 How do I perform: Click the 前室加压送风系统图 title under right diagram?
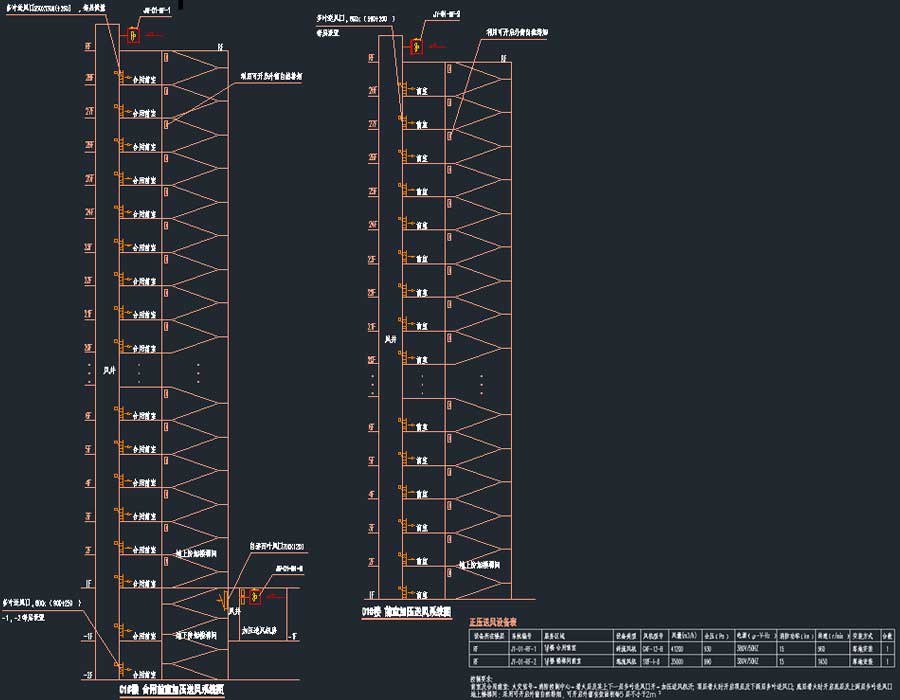[x=405, y=610]
